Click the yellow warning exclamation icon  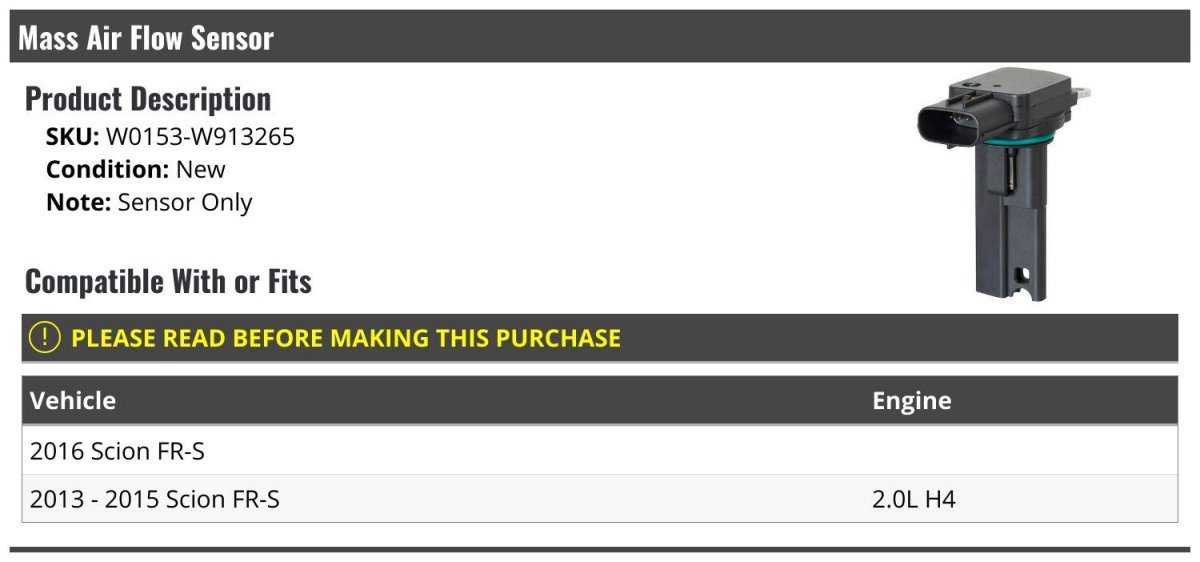coord(45,338)
